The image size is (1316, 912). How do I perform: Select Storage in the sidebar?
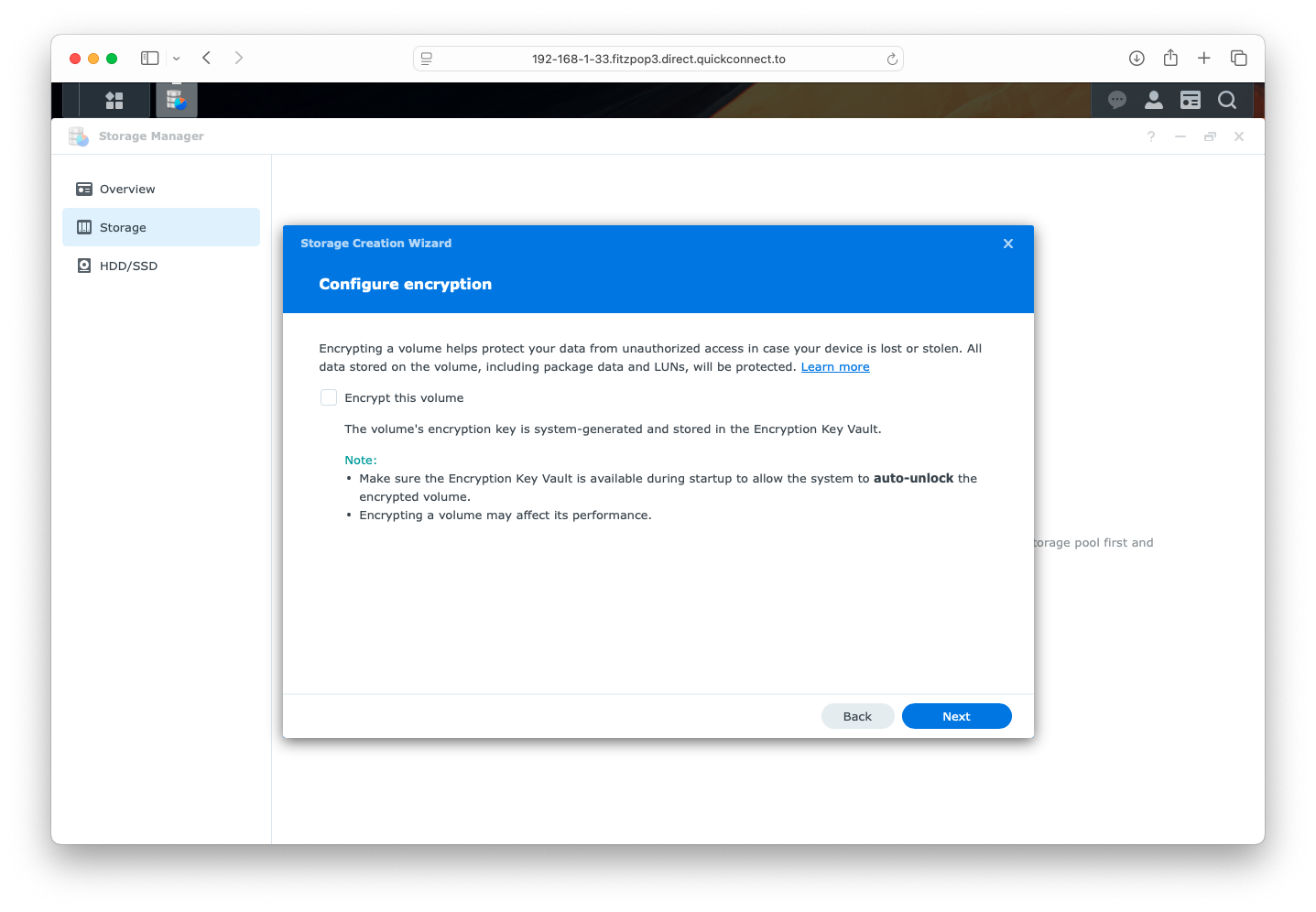click(161, 227)
